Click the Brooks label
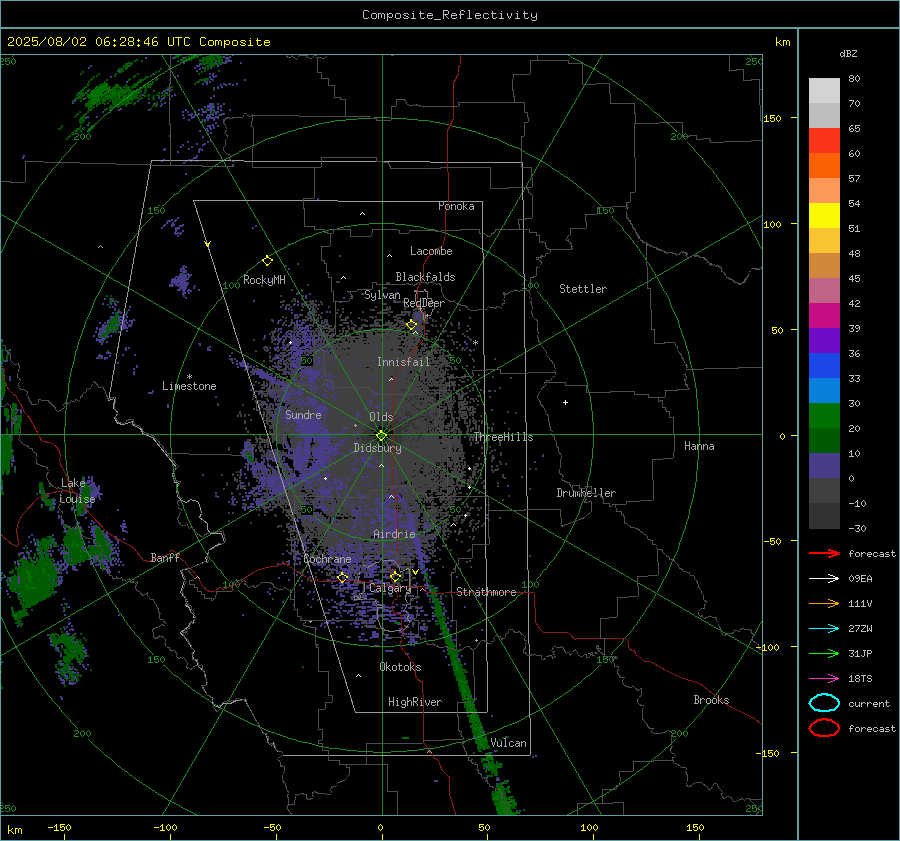 point(711,700)
